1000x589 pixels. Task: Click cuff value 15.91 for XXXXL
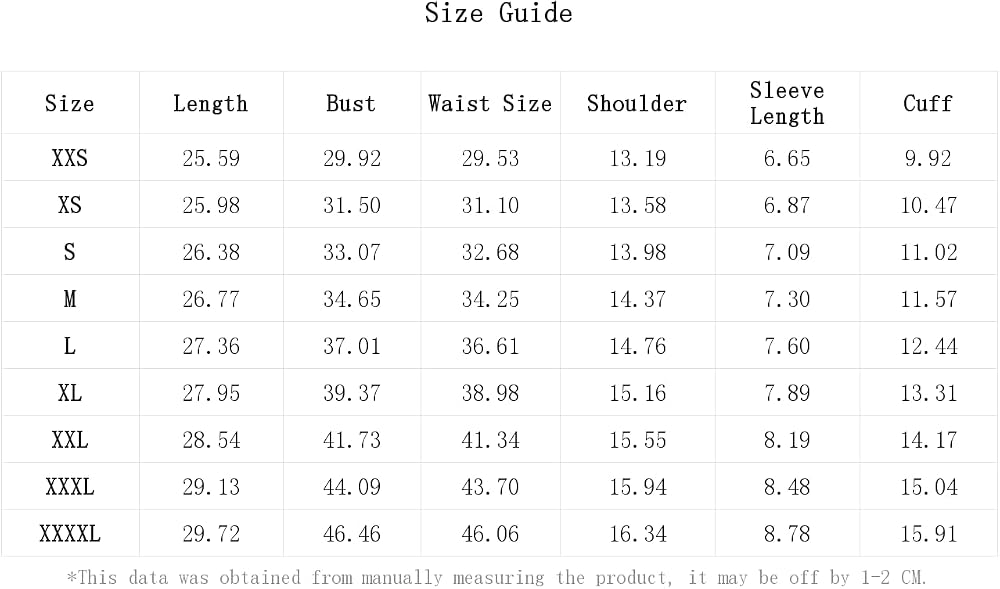pos(929,534)
